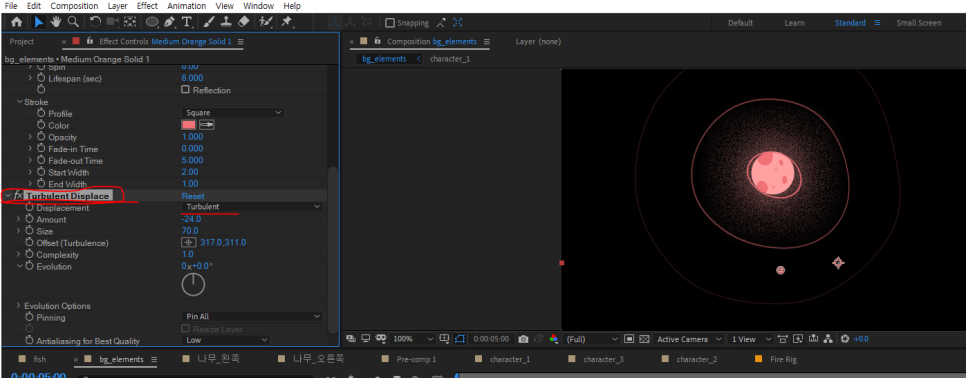Toggle the Transparency Grid icon

(644, 339)
